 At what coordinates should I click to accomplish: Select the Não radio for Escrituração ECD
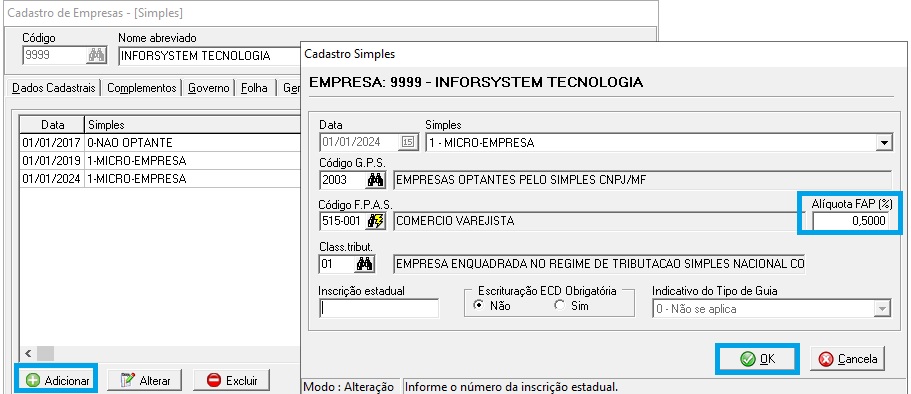coord(479,305)
